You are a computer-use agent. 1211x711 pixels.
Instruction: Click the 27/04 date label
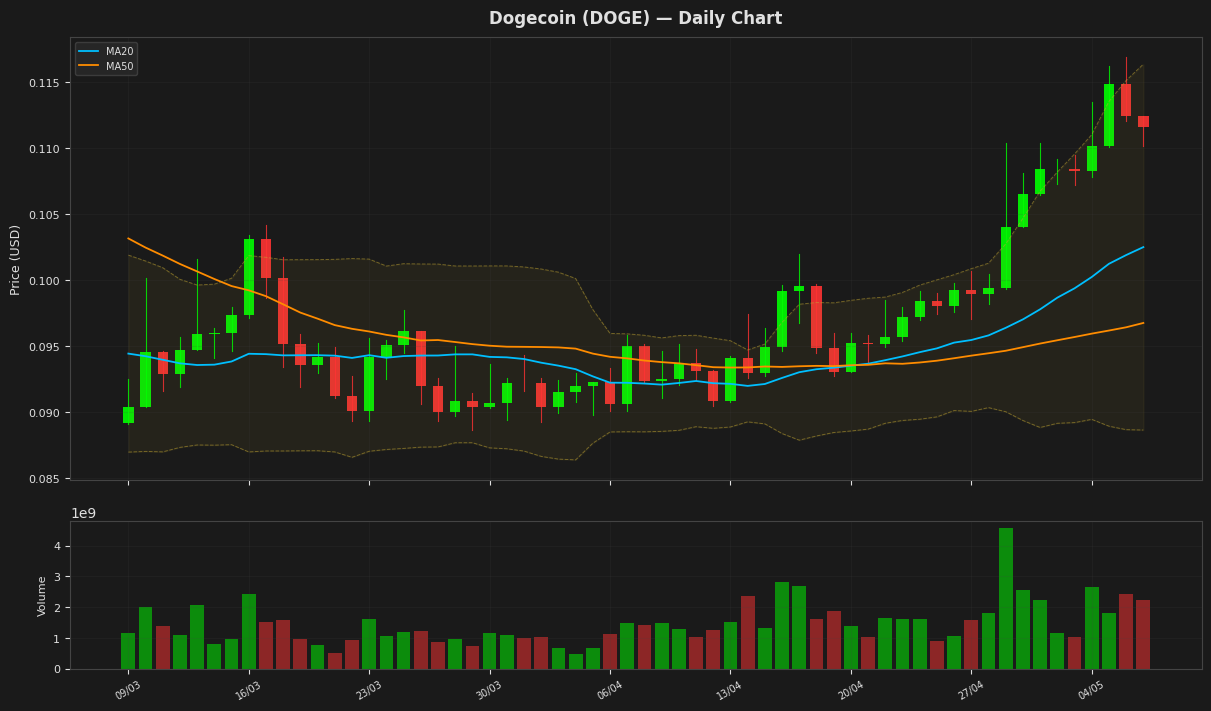pyautogui.click(x=971, y=690)
